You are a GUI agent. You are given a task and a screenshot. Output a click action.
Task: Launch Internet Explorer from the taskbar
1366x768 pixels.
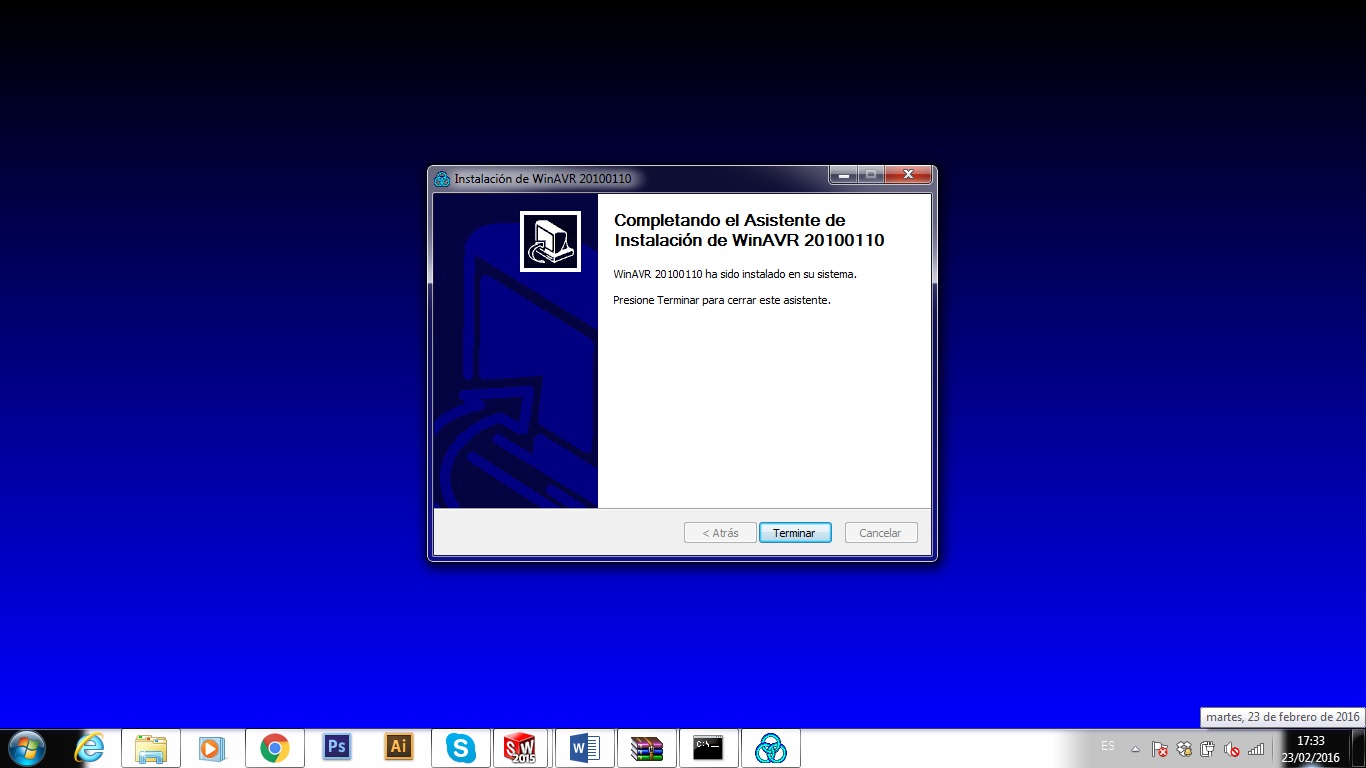89,748
